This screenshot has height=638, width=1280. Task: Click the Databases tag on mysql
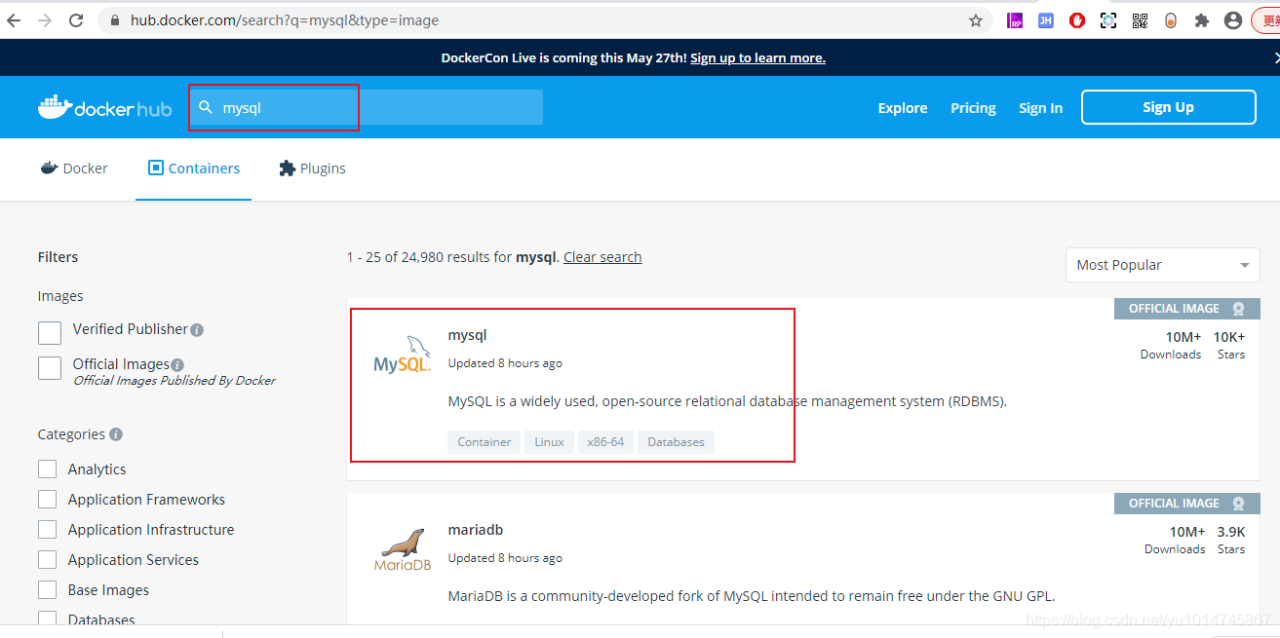pos(676,442)
